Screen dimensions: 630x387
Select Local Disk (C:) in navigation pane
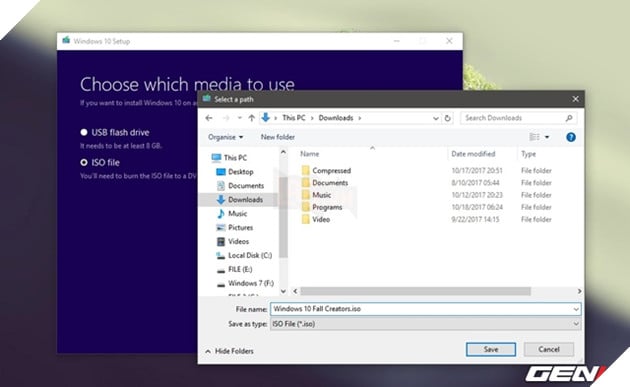(x=250, y=255)
